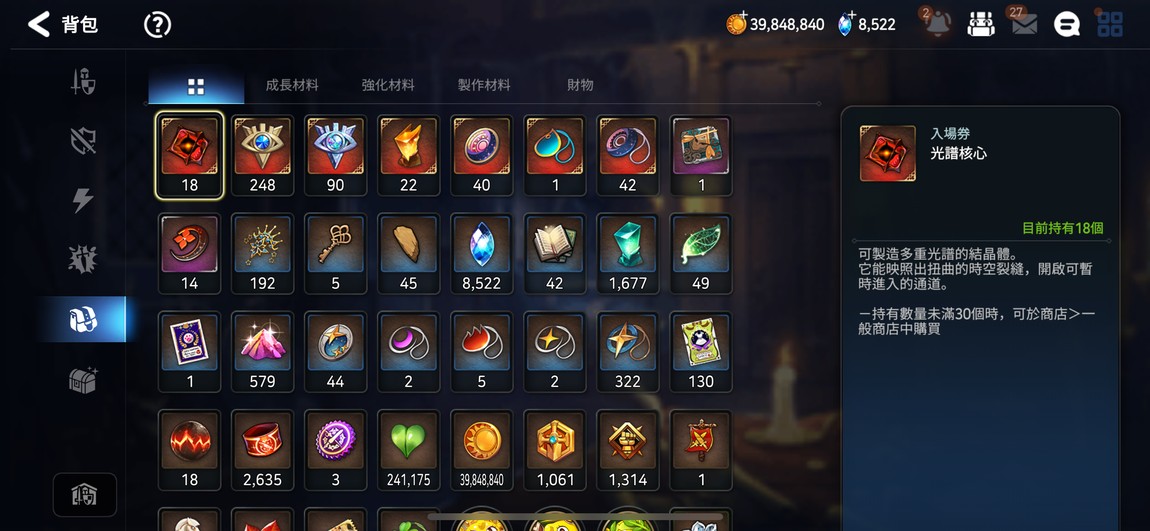Open the chat bubble icon
This screenshot has height=531, width=1150.
pyautogui.click(x=1066, y=24)
